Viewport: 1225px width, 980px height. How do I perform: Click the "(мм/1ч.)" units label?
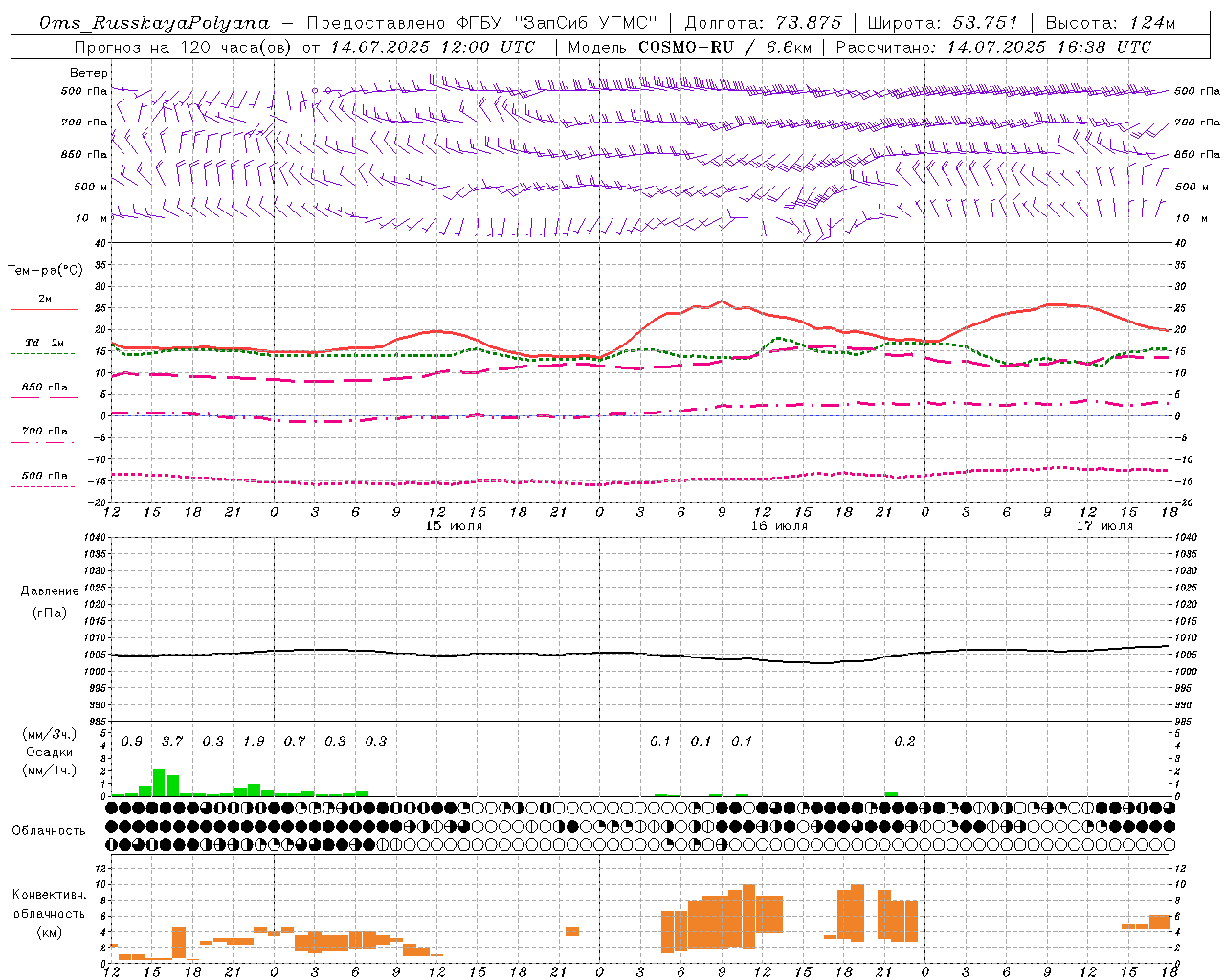pyautogui.click(x=50, y=770)
